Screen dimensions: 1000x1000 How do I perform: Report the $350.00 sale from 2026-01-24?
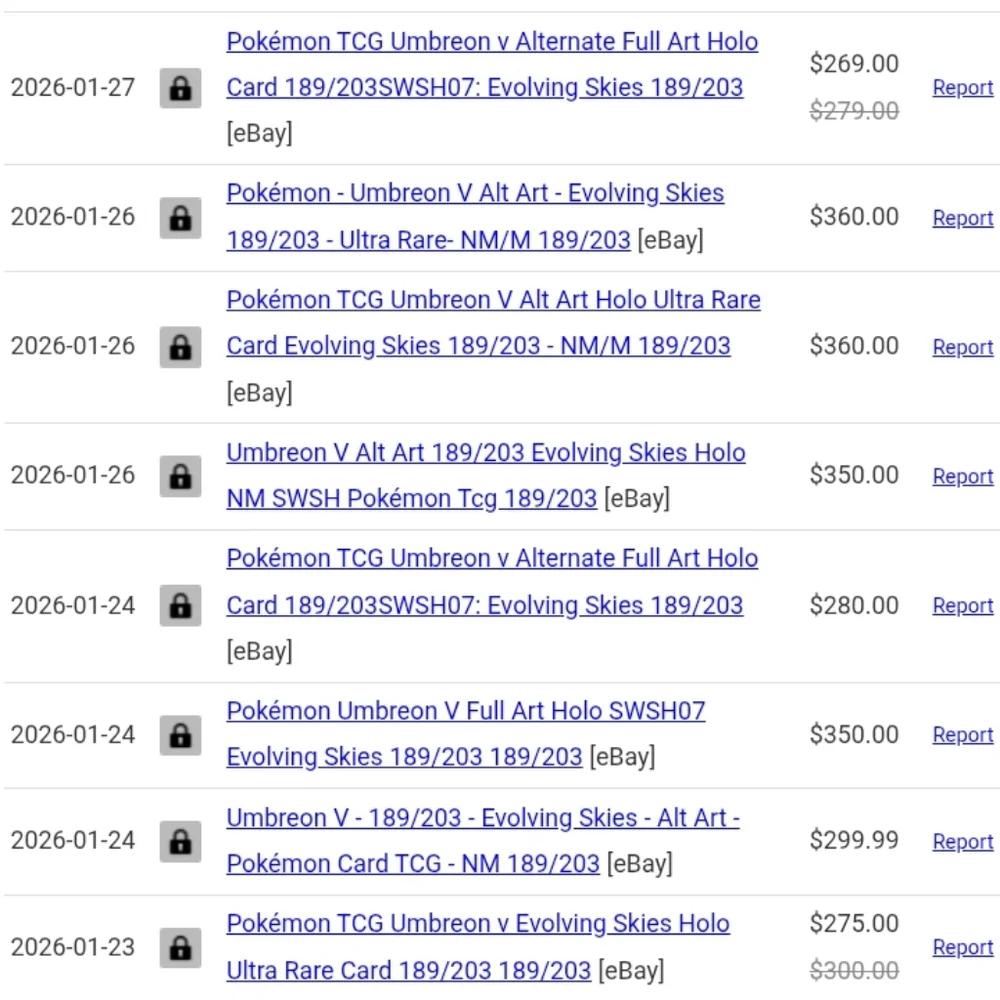click(x=962, y=735)
